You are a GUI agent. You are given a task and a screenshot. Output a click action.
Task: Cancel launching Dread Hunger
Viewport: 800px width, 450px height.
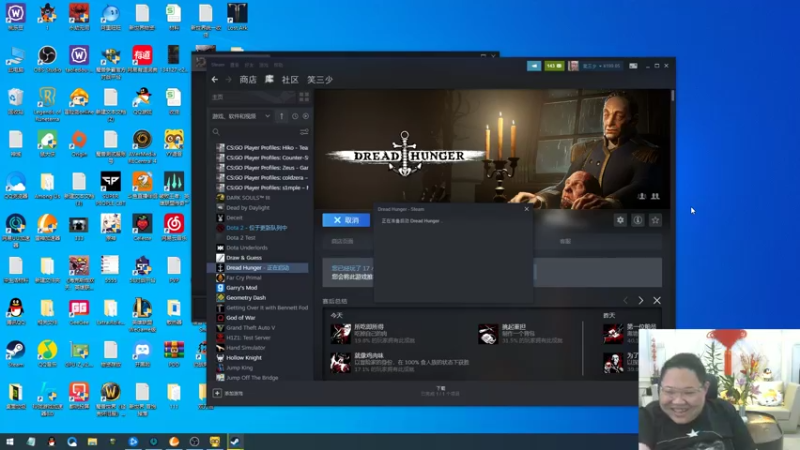click(346, 220)
